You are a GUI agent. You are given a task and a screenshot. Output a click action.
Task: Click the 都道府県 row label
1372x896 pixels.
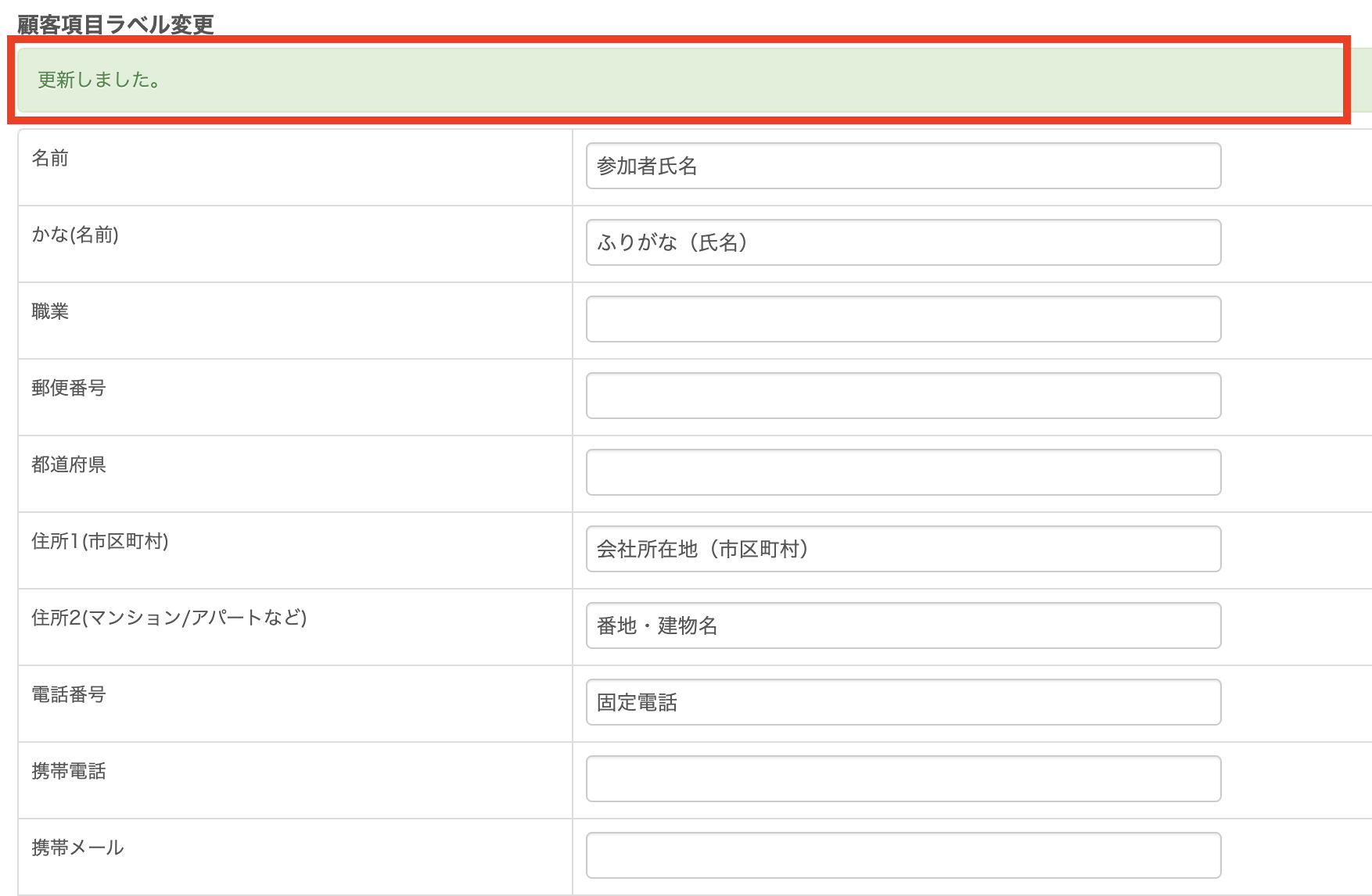click(x=69, y=465)
